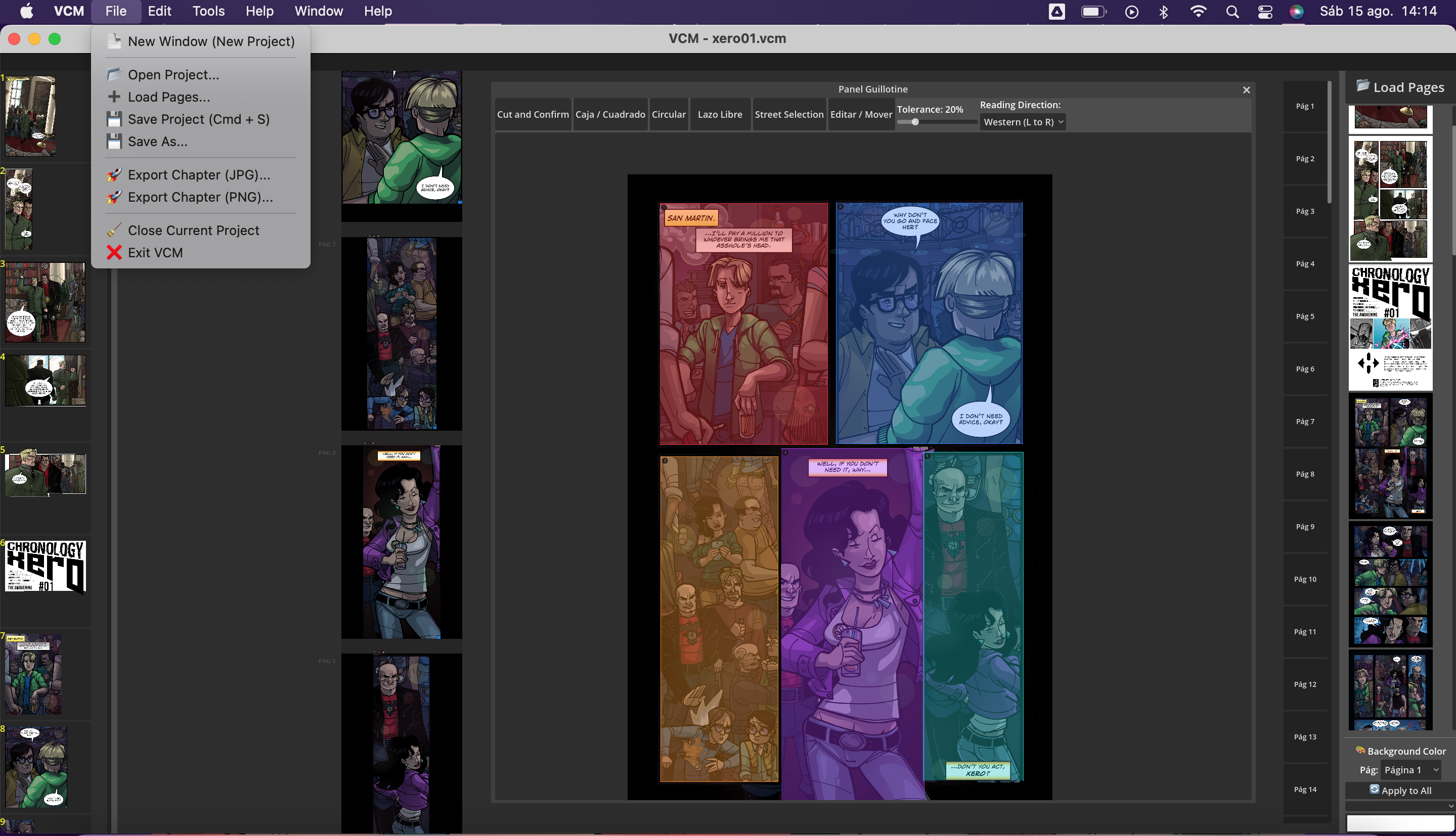Click the white background color swatch
Viewport: 1456px width, 836px height.
(x=1400, y=822)
